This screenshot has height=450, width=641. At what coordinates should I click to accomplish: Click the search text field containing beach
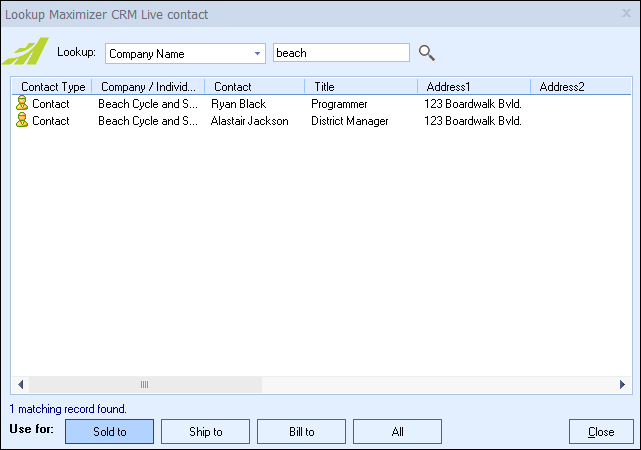(340, 53)
